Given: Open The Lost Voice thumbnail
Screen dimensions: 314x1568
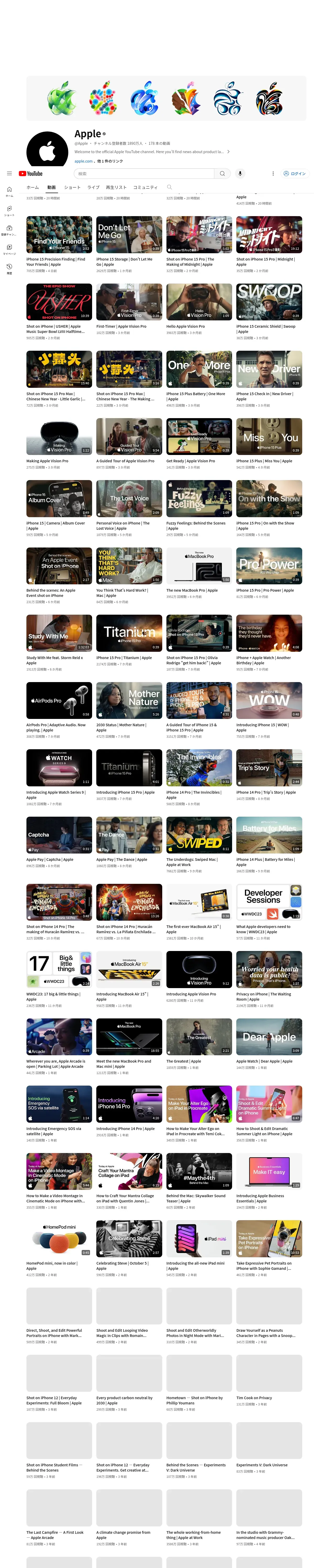Looking at the screenshot, I should (129, 499).
